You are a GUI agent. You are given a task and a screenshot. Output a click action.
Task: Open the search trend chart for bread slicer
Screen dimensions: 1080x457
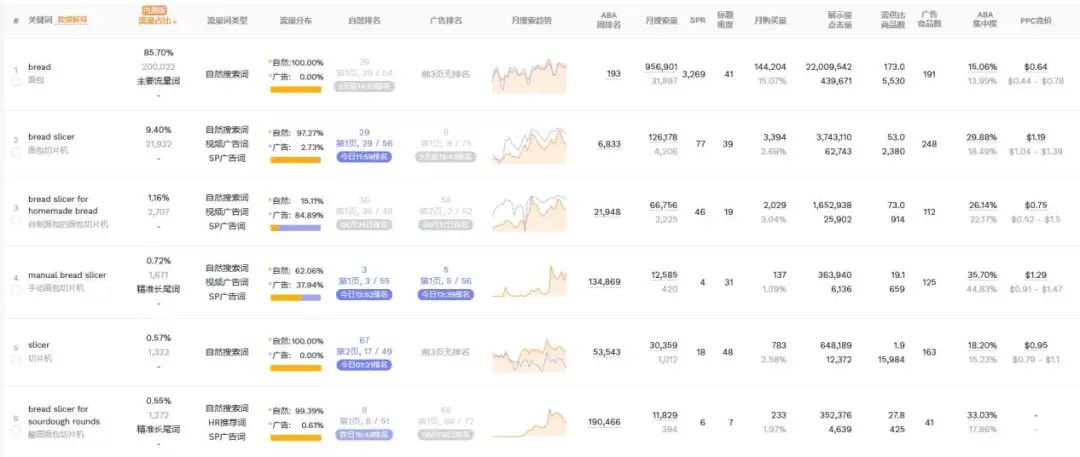(x=529, y=145)
